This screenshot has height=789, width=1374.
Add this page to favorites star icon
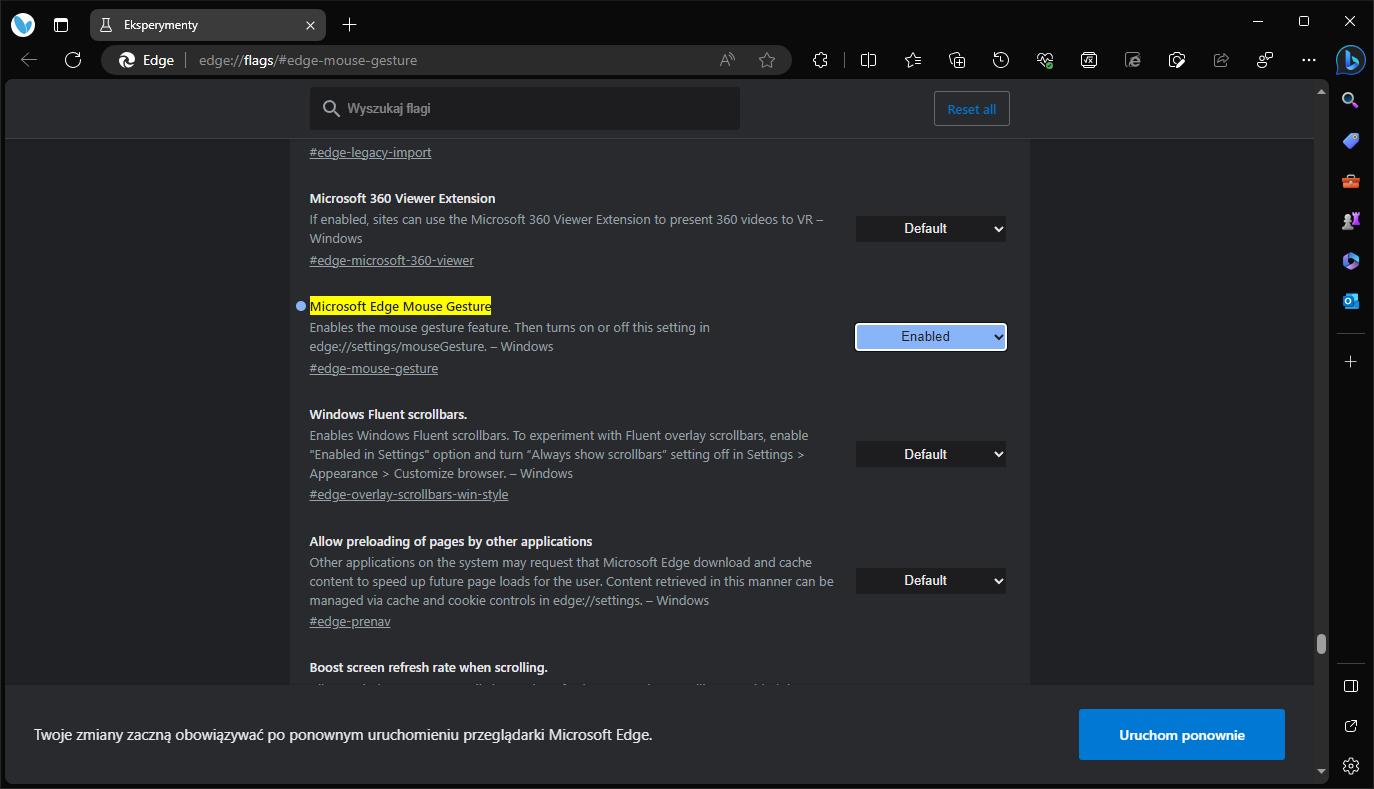767,60
